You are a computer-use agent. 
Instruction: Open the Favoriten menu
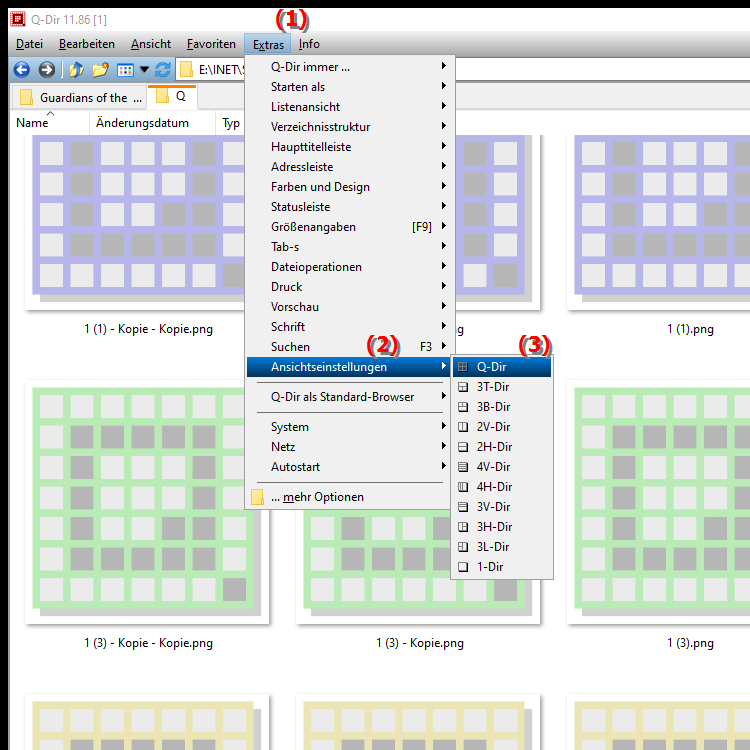coord(211,44)
